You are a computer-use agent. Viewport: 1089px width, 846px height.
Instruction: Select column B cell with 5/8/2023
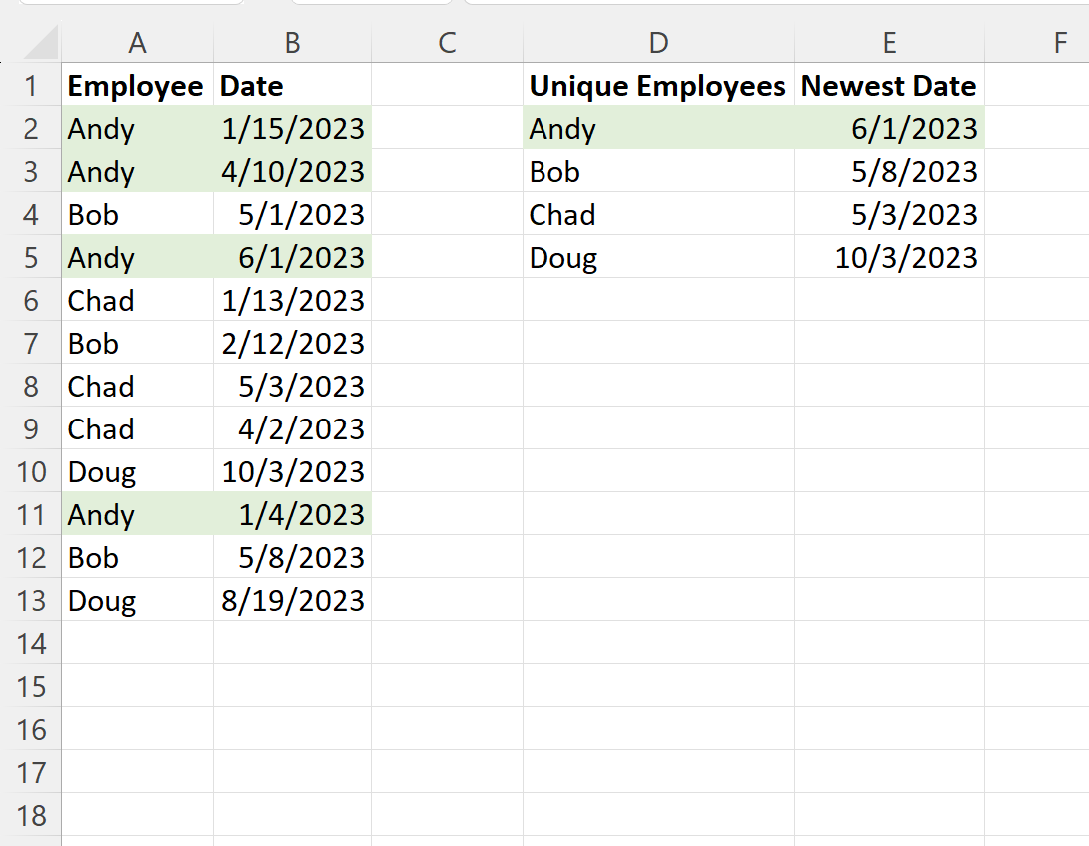[x=292, y=558]
